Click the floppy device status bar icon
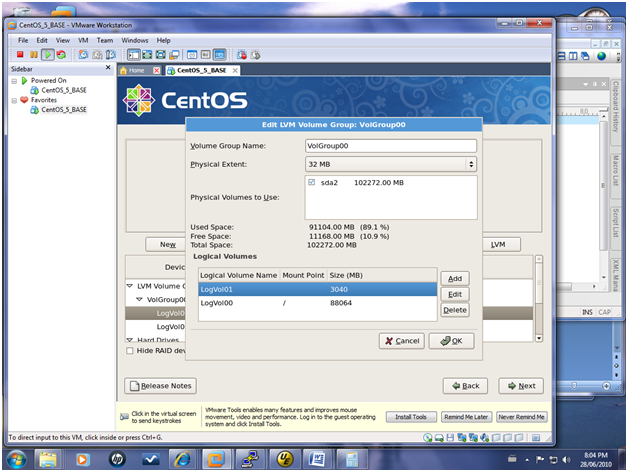628x472 pixels. (x=450, y=438)
